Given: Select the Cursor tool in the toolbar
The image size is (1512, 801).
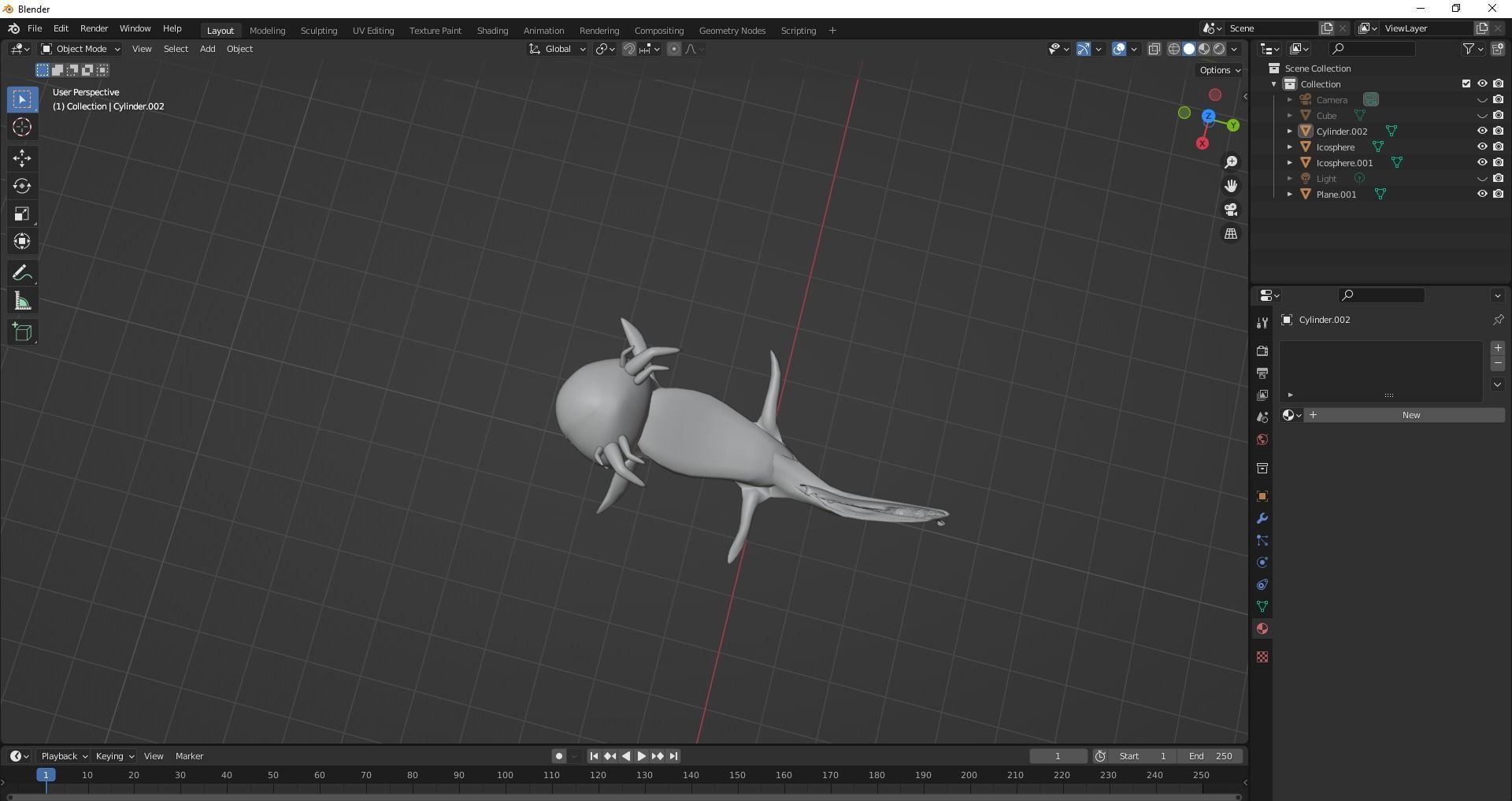Looking at the screenshot, I should [22, 128].
